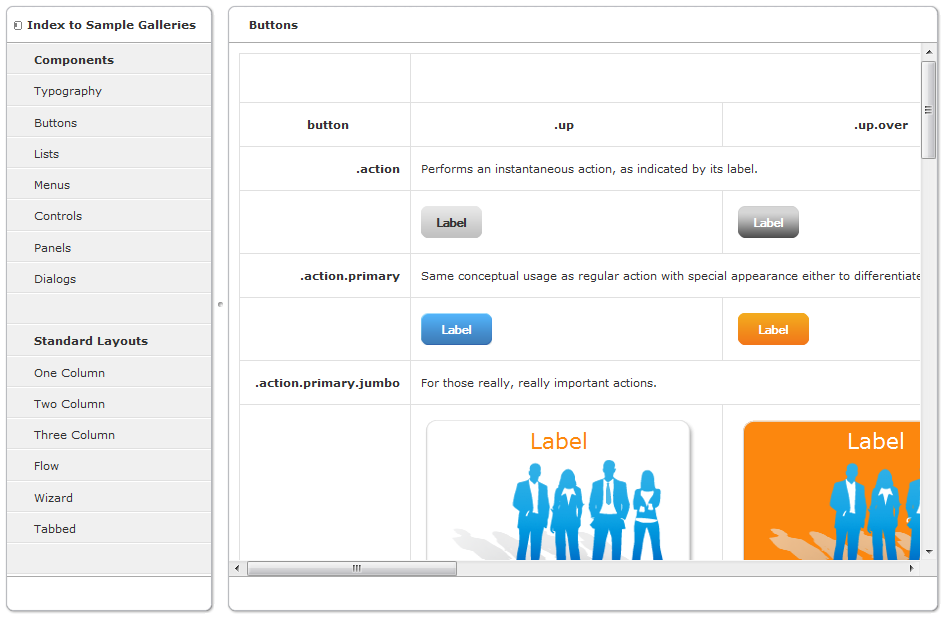Click the dark gray Label button under .up.over
This screenshot has height=617, width=945.
pos(768,222)
